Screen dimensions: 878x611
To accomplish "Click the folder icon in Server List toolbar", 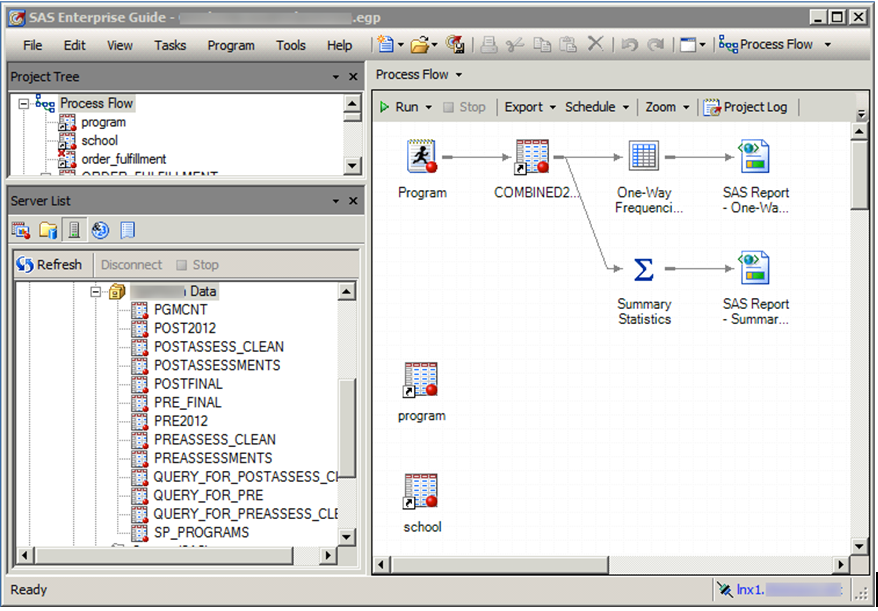I will [x=48, y=230].
